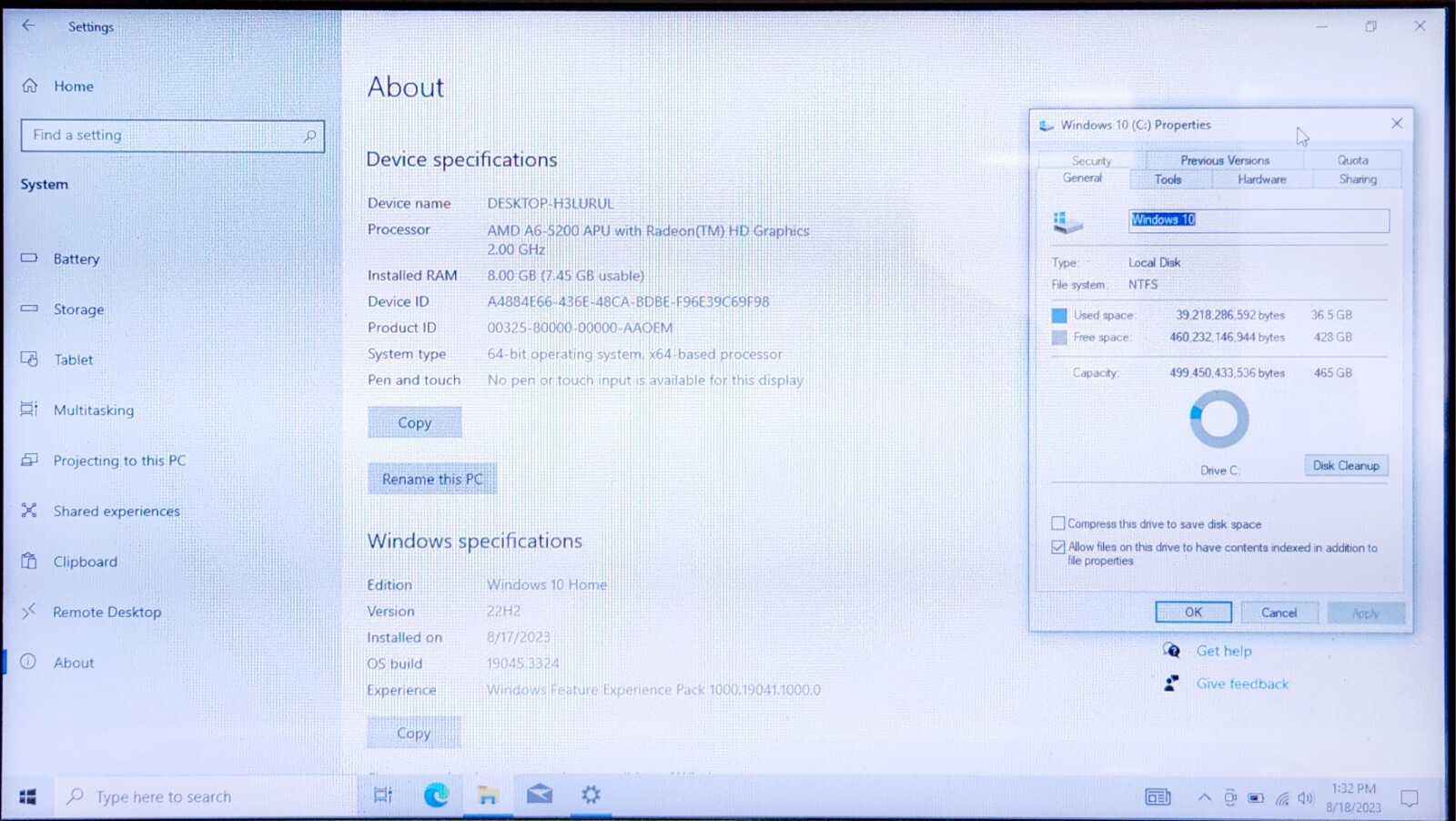
Task: Click the file system value NTFS
Action: (x=1143, y=284)
